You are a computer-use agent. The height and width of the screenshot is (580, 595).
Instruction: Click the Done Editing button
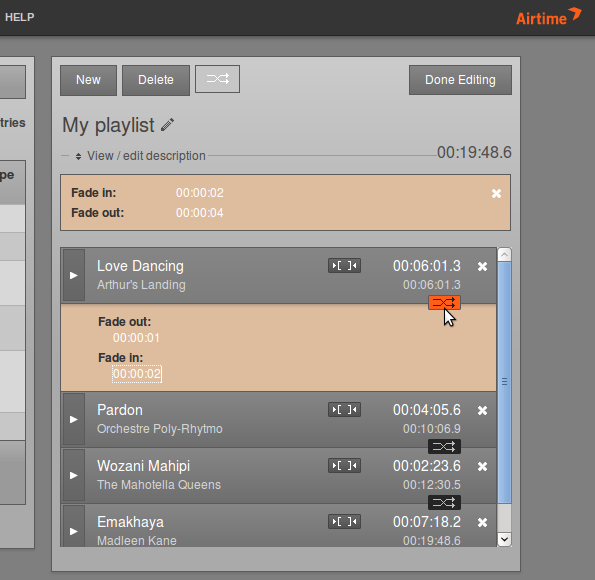tap(460, 80)
